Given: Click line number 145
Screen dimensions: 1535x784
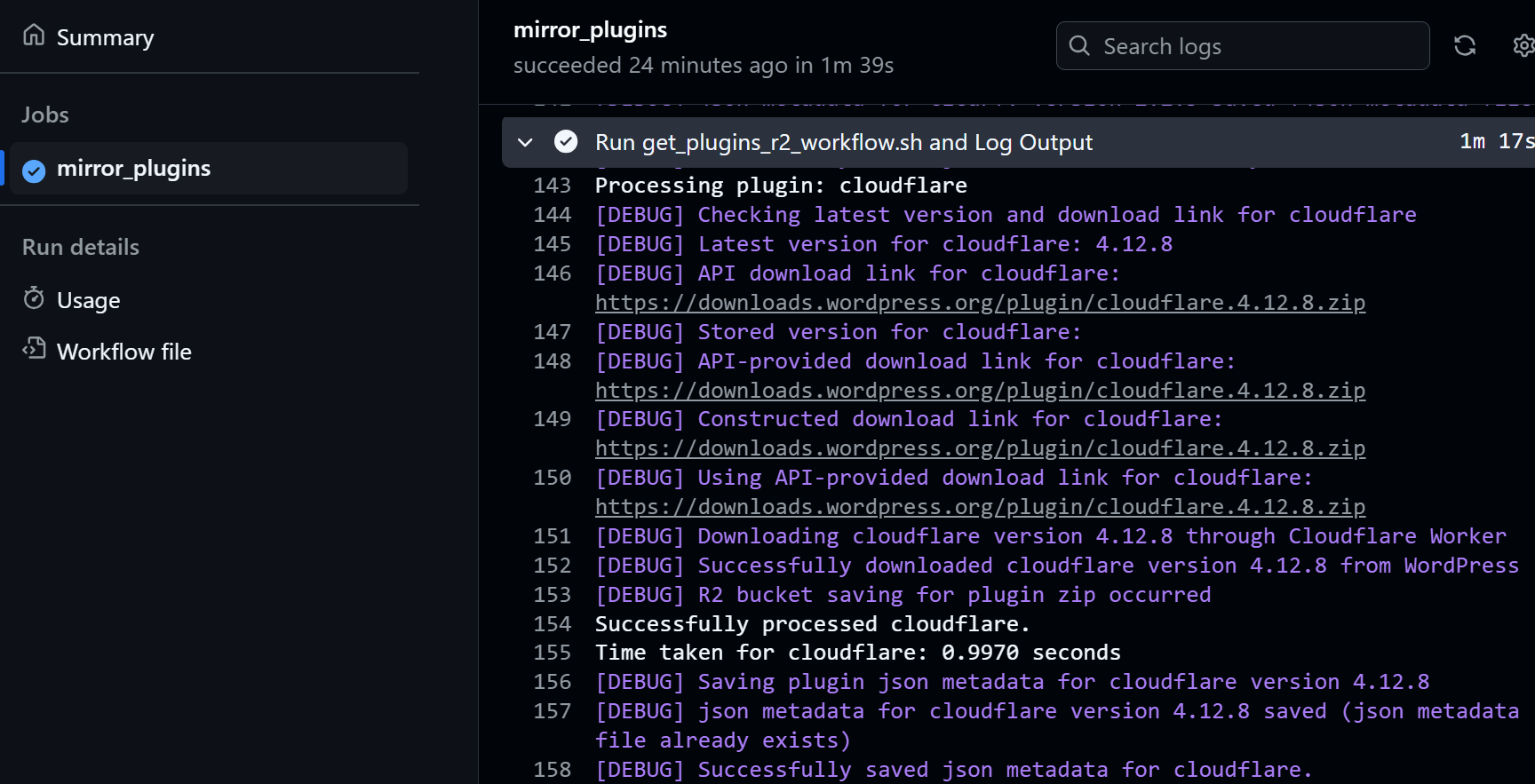Looking at the screenshot, I should click(x=552, y=244).
